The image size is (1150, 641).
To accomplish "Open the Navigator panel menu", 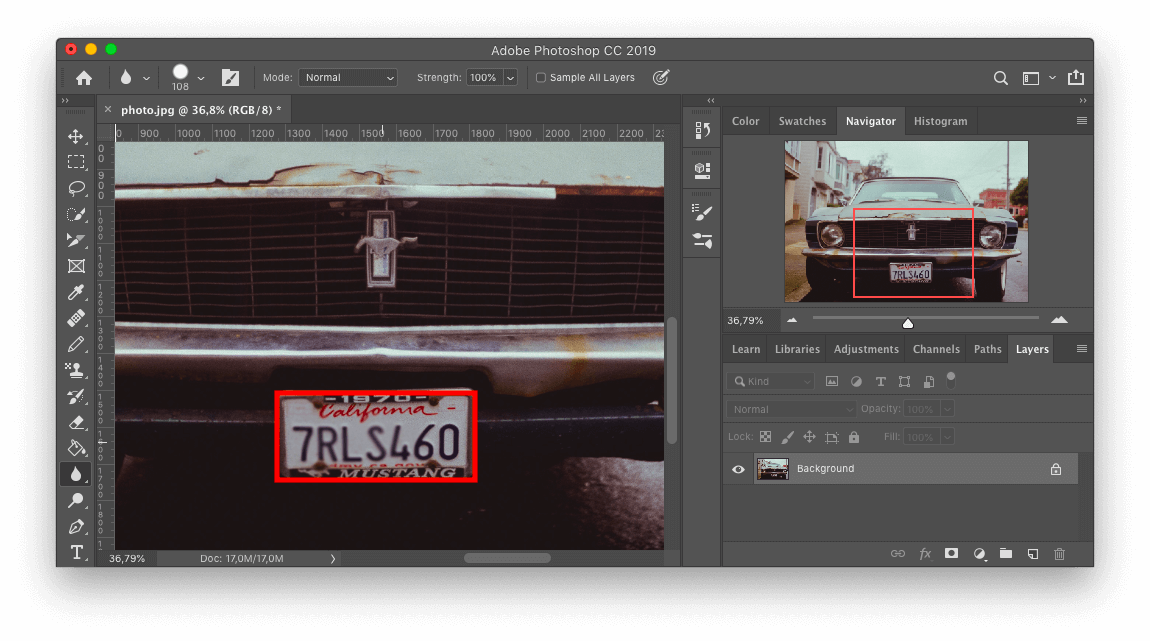I will (x=1082, y=121).
